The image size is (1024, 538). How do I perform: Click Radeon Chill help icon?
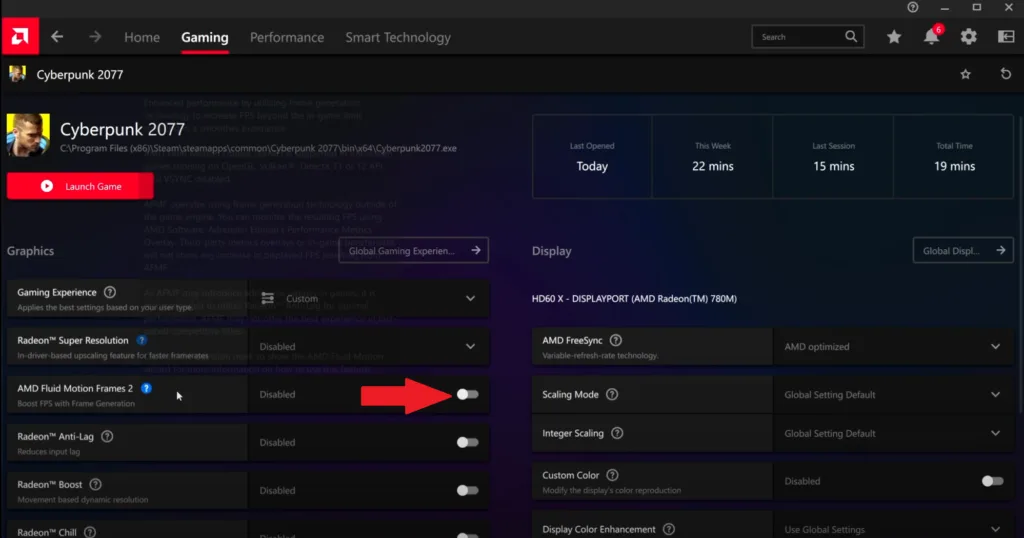click(x=90, y=532)
